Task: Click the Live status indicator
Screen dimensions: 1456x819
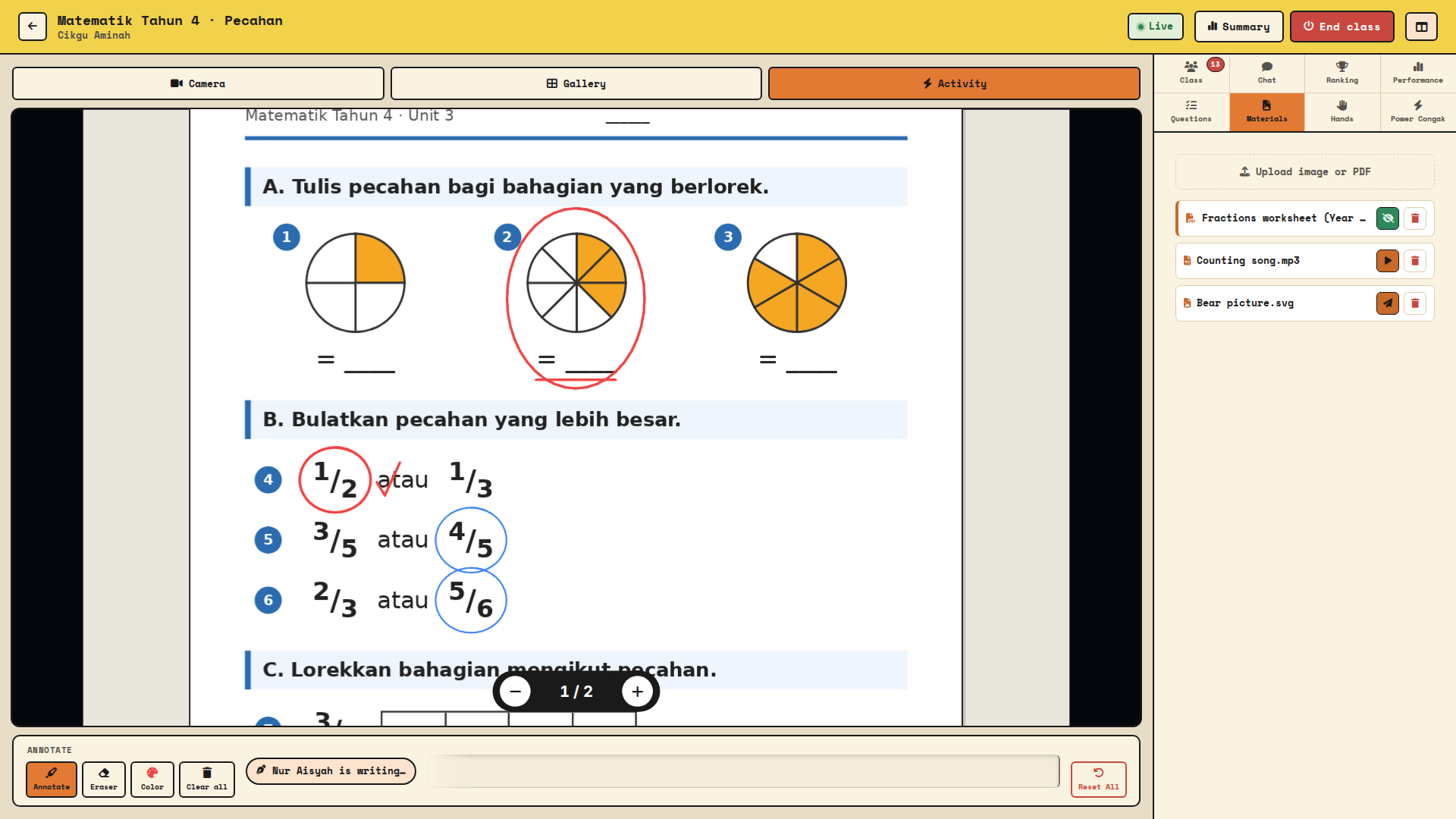Action: (x=1155, y=27)
